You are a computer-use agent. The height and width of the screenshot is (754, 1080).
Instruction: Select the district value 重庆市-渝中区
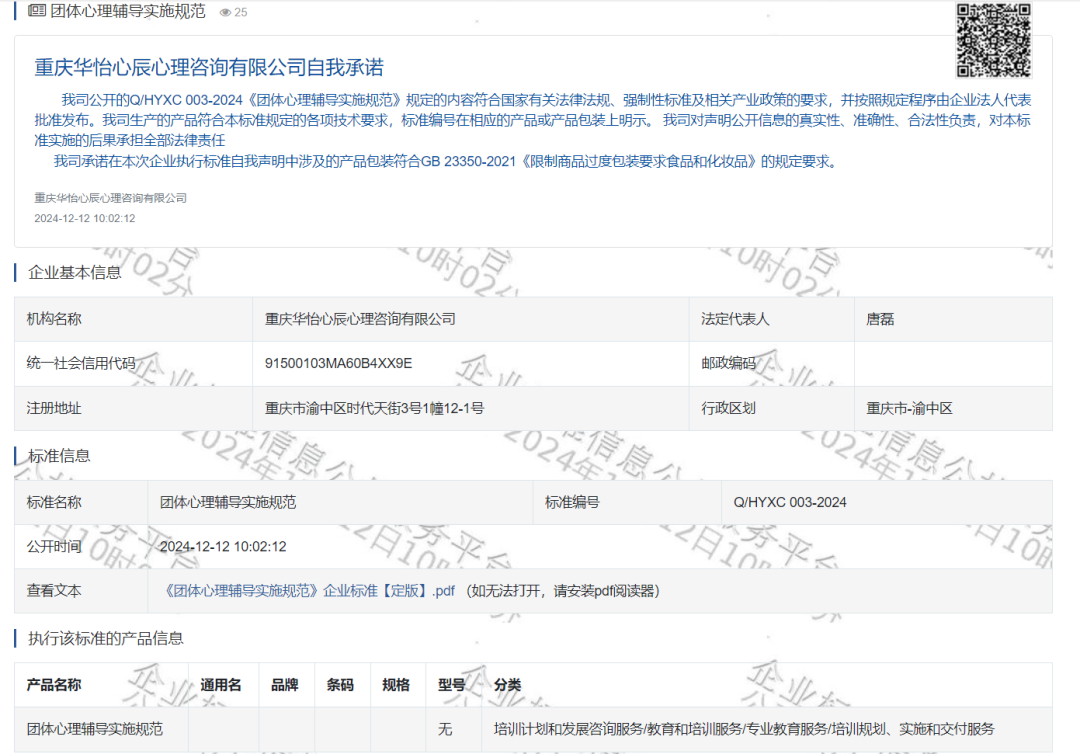coord(909,408)
